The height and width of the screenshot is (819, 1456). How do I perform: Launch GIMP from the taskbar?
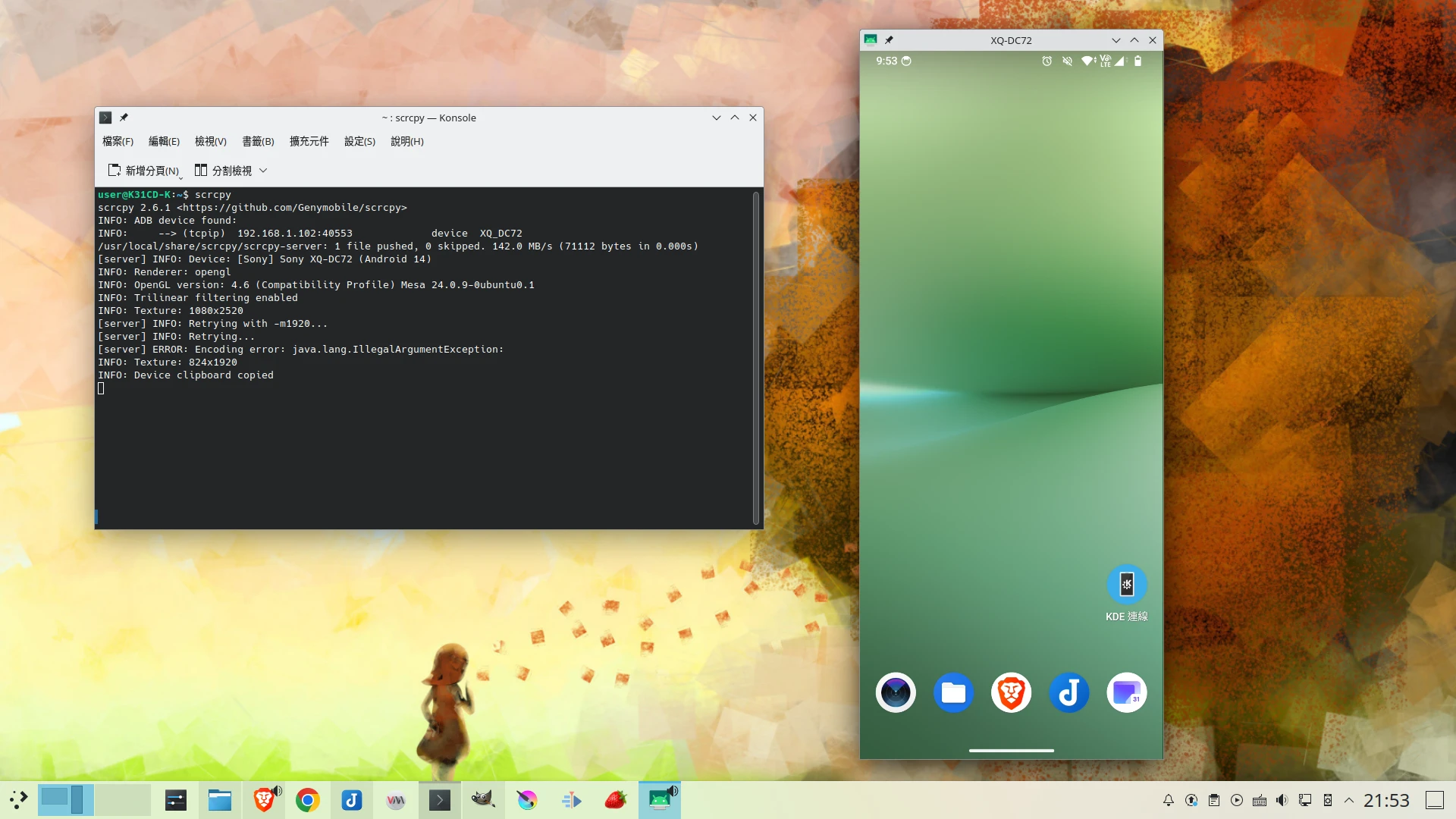point(483,800)
